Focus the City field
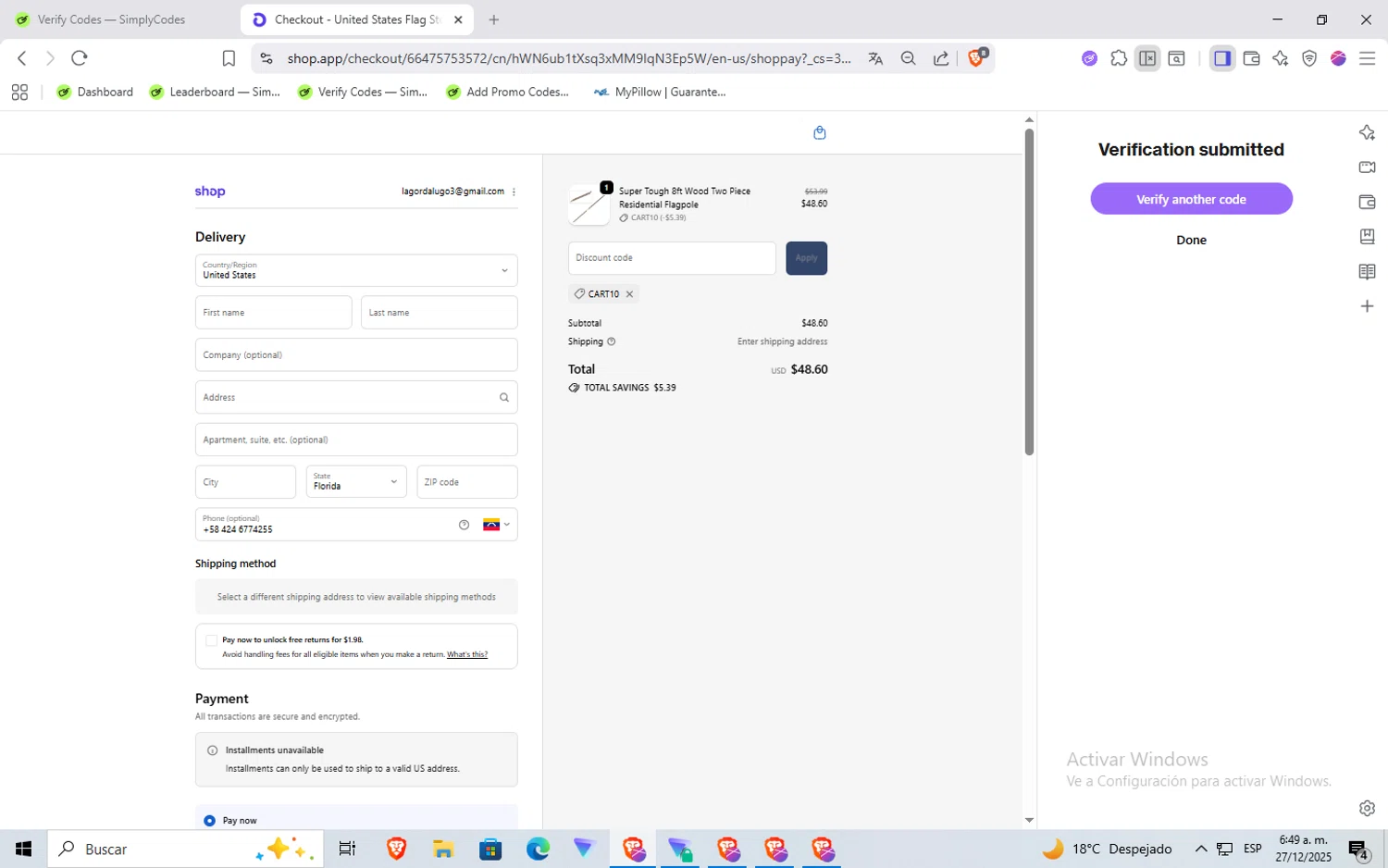Screen dimensions: 1388x868 [x=245, y=481]
